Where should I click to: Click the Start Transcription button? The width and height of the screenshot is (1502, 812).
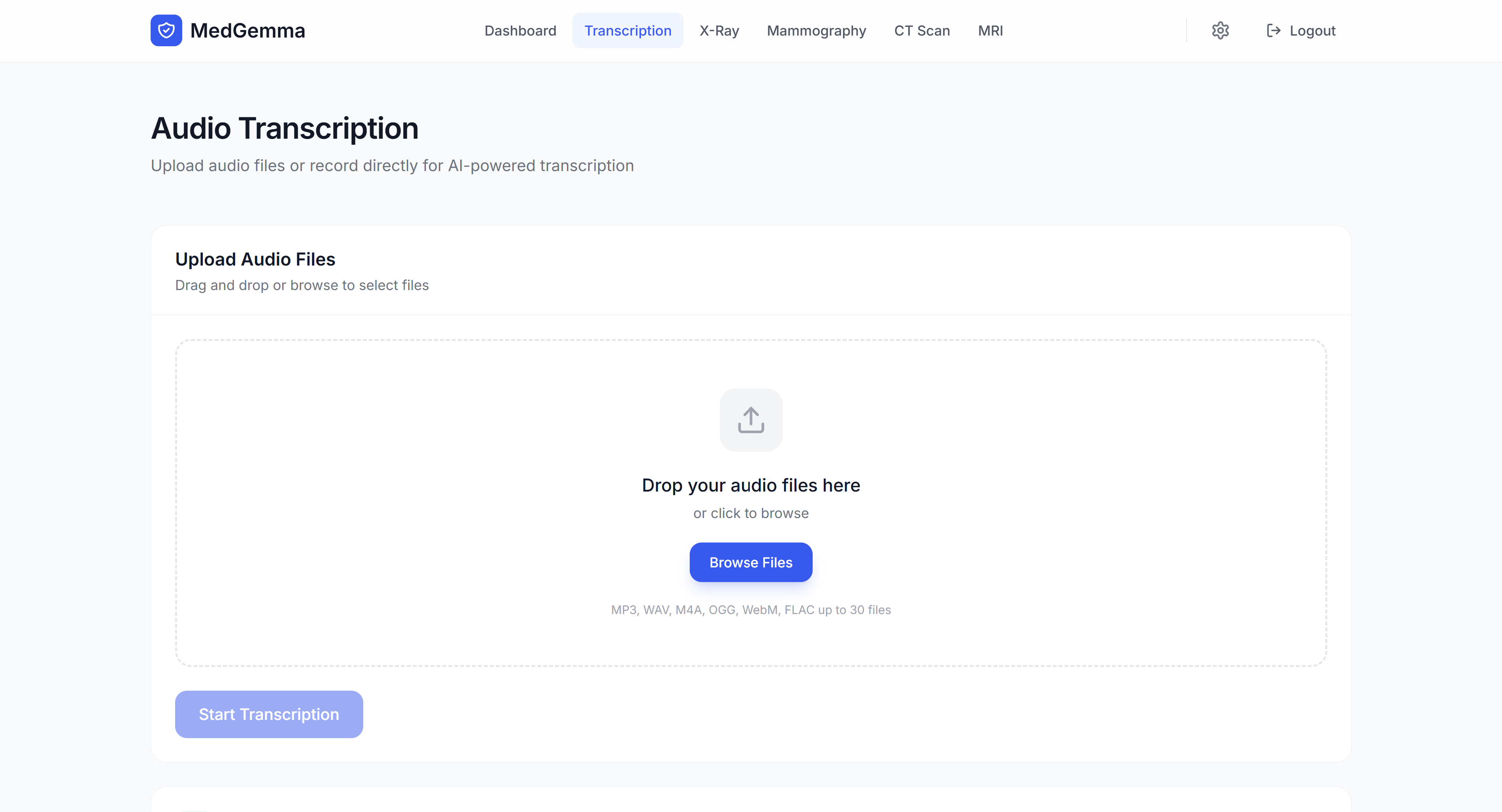click(x=269, y=714)
